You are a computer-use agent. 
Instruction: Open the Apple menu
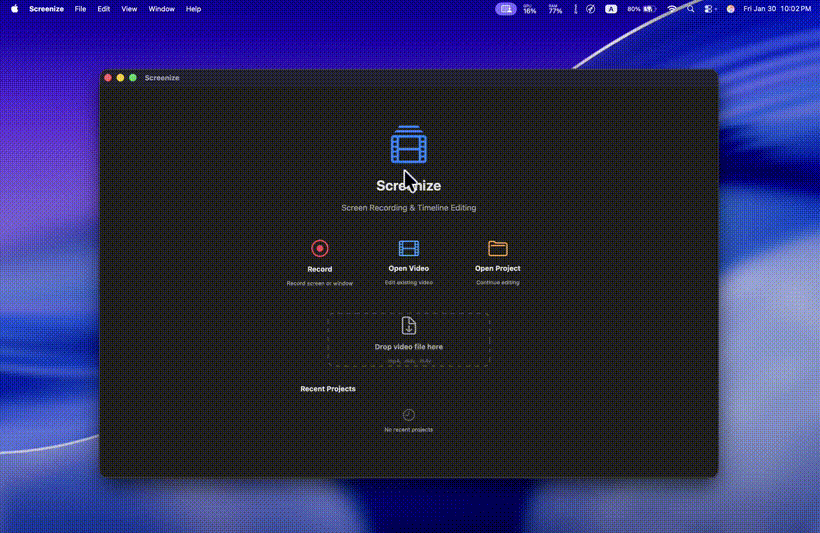14,9
